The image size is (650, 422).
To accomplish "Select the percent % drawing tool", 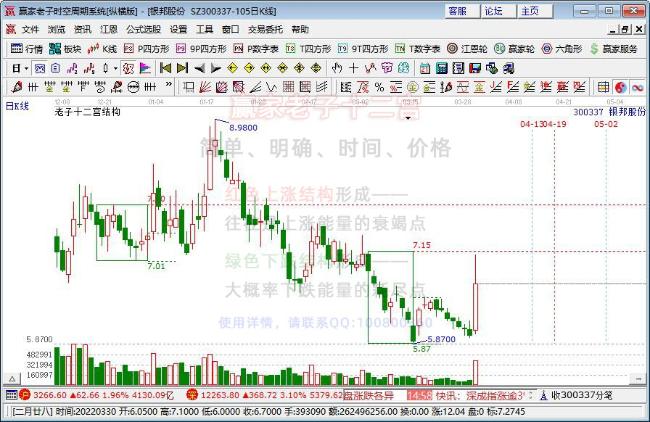I will [379, 87].
